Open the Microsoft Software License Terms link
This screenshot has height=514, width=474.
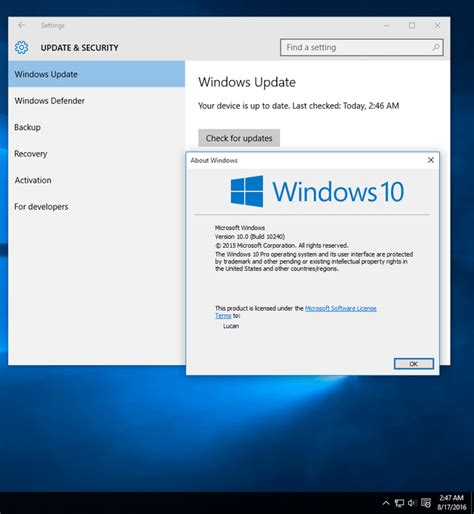click(341, 308)
